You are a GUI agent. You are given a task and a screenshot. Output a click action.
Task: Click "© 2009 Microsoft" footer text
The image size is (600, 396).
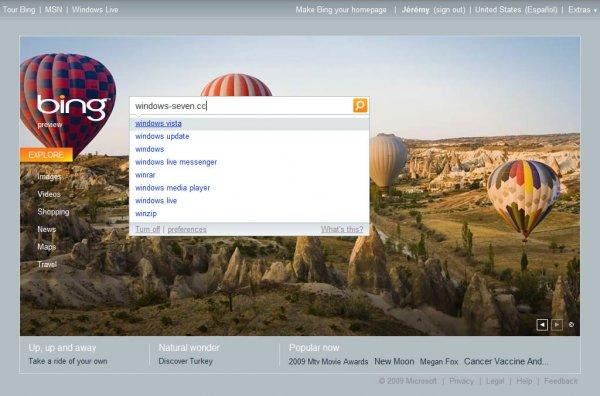[408, 381]
